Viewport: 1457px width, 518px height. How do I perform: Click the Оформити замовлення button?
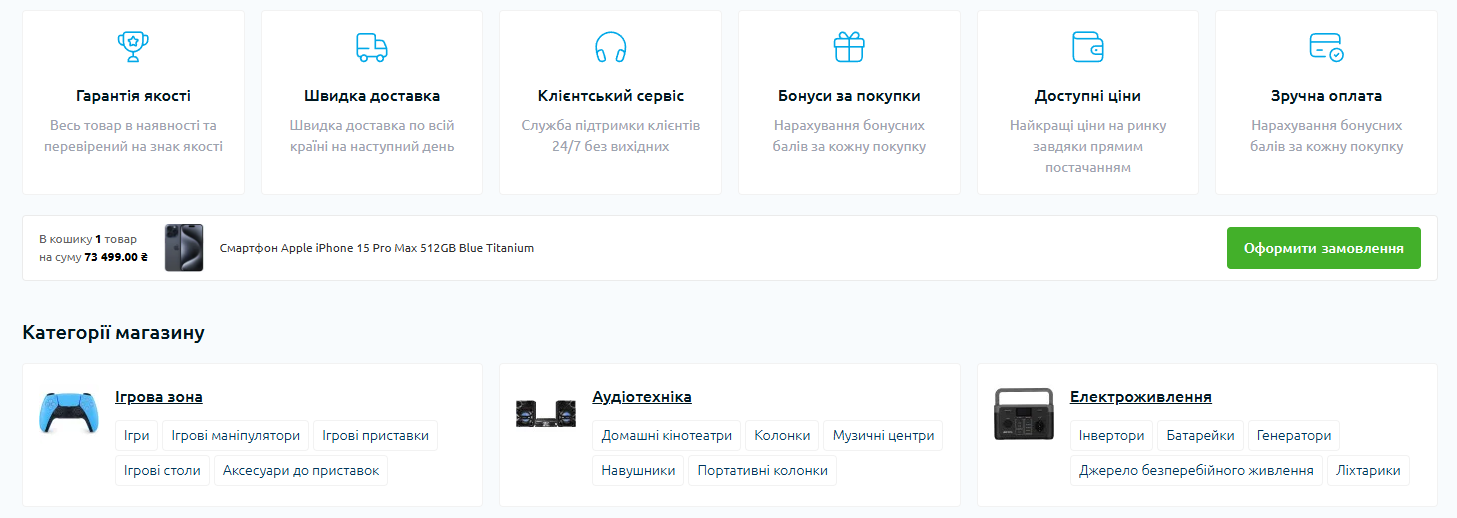pos(1324,248)
